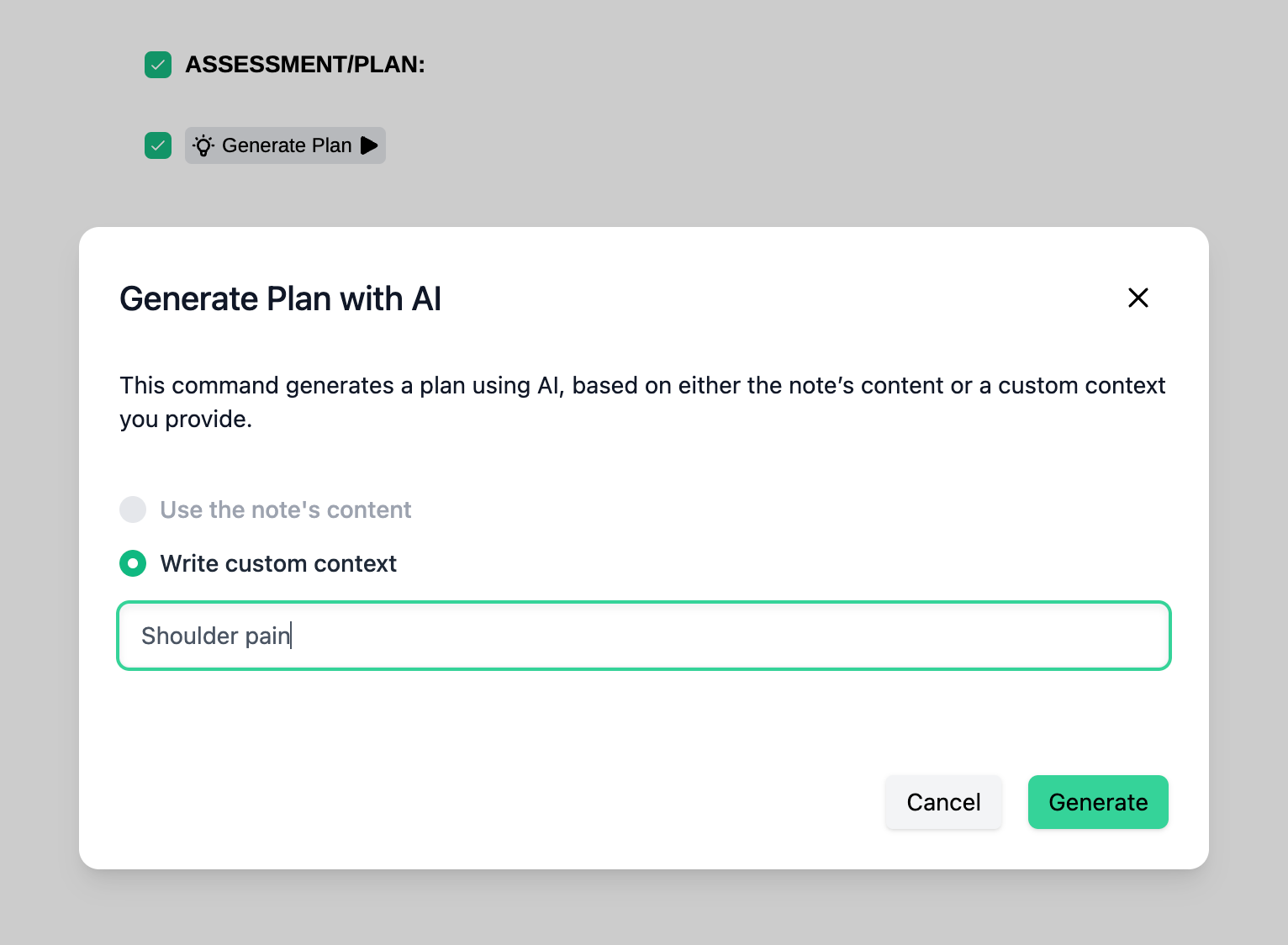Run the Generate Plan command via play arrow
Image resolution: width=1288 pixels, height=945 pixels.
(368, 145)
